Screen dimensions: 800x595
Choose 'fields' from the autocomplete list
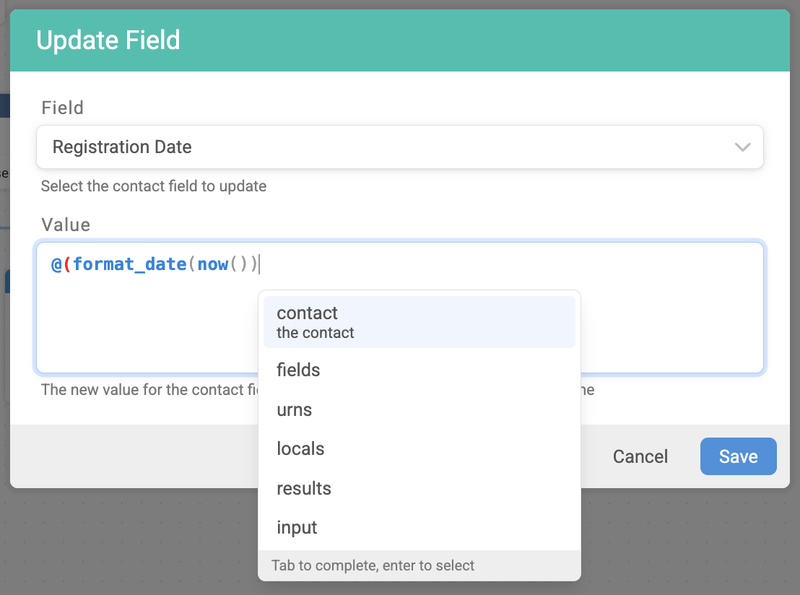point(298,370)
